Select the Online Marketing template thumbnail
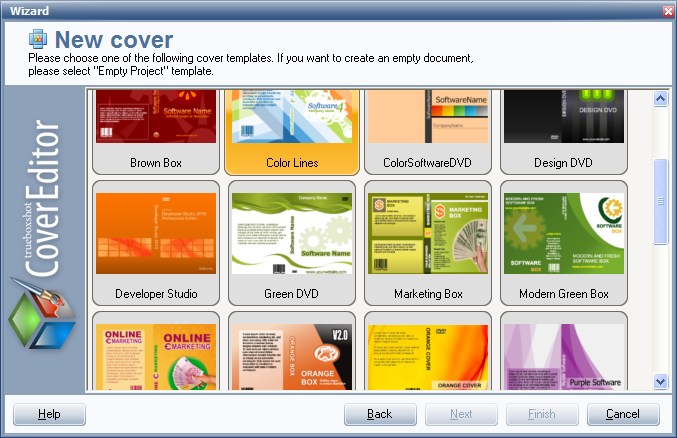This screenshot has width=677, height=438. pyautogui.click(x=156, y=357)
